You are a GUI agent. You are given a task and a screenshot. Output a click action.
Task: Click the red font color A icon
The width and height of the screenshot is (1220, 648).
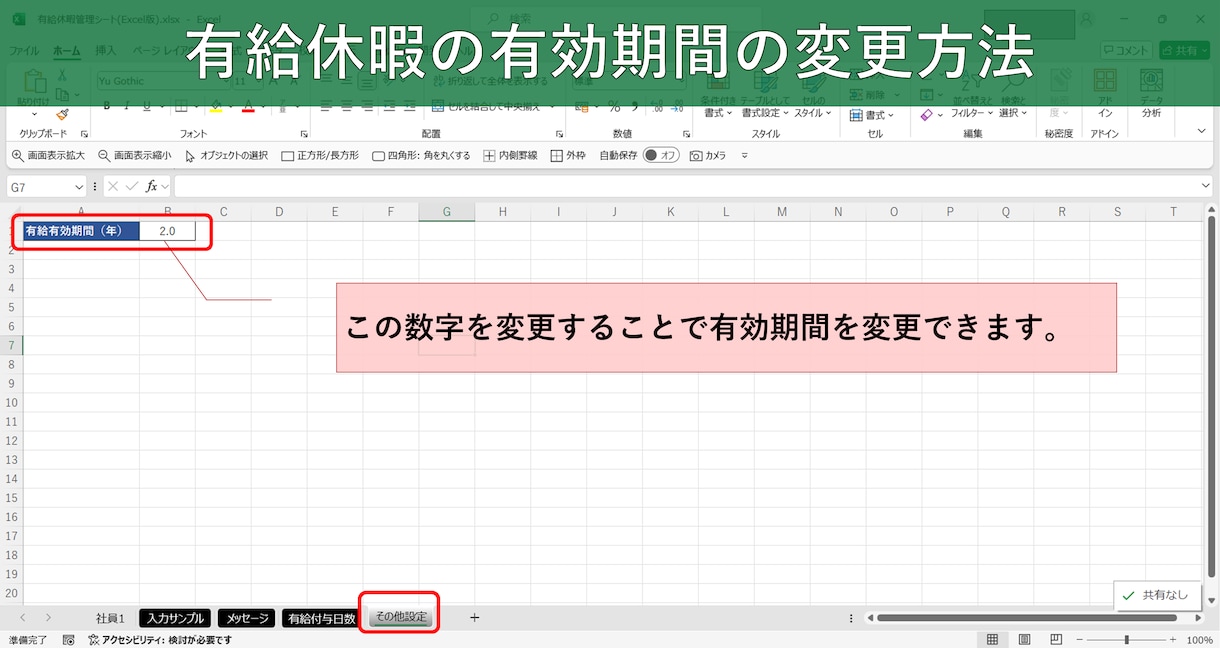248,108
